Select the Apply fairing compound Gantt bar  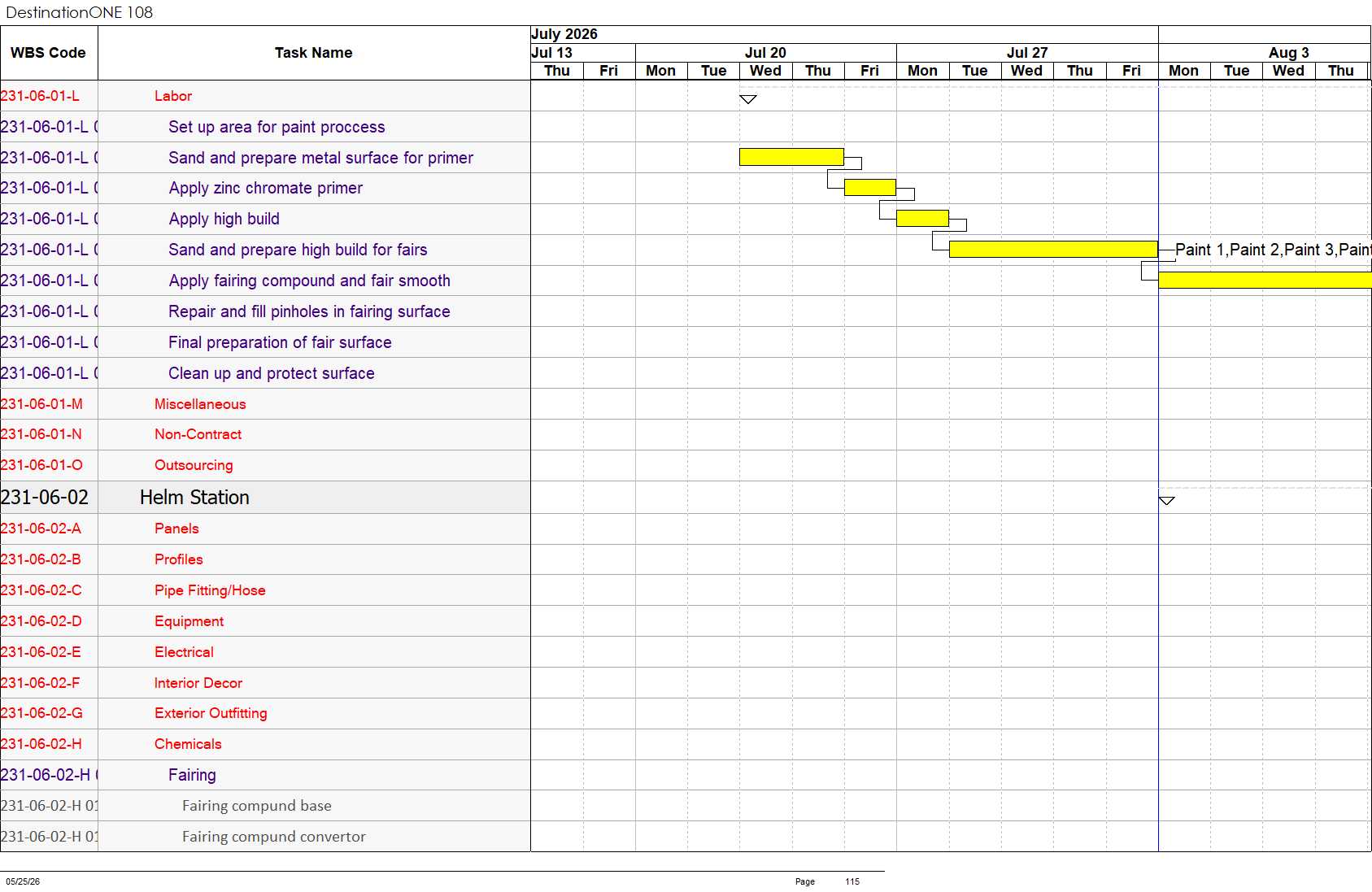click(1265, 281)
